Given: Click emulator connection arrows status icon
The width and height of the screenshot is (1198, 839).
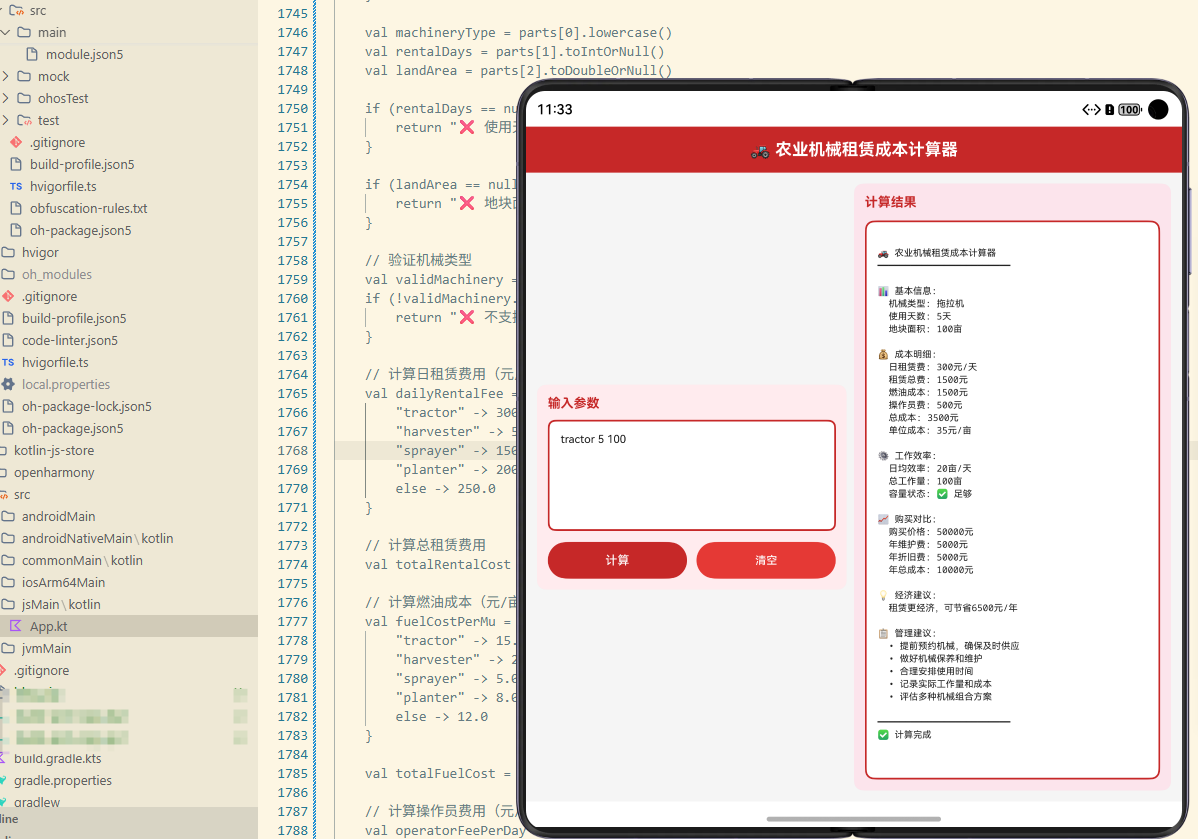Looking at the screenshot, I should [1091, 109].
